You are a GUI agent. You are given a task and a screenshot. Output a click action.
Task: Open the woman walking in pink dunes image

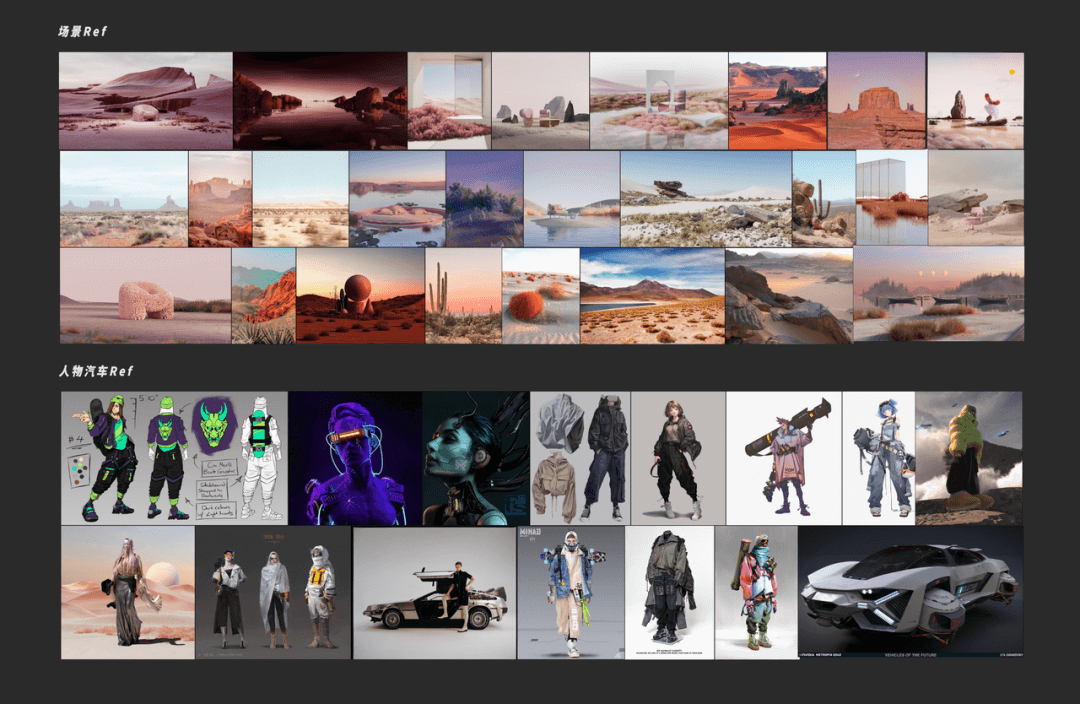(127, 592)
